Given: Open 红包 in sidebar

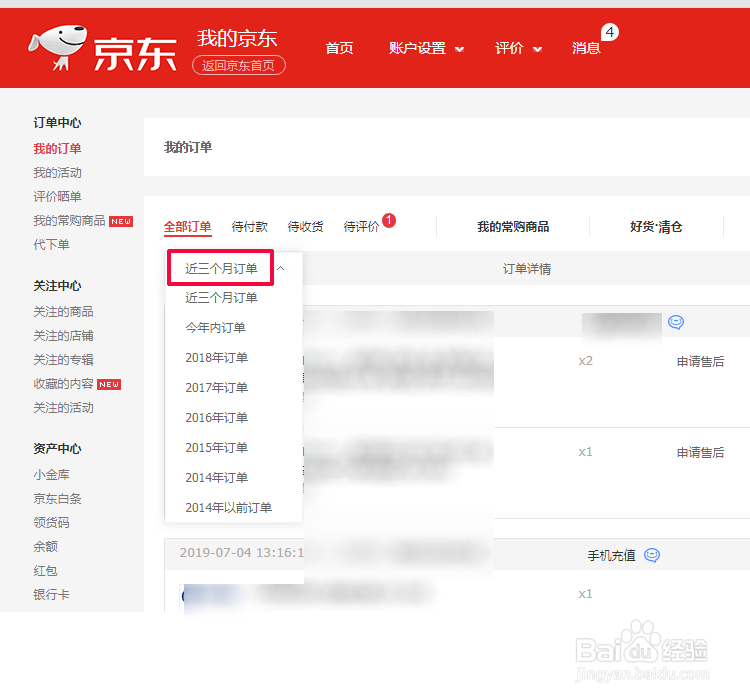Looking at the screenshot, I should (45, 570).
